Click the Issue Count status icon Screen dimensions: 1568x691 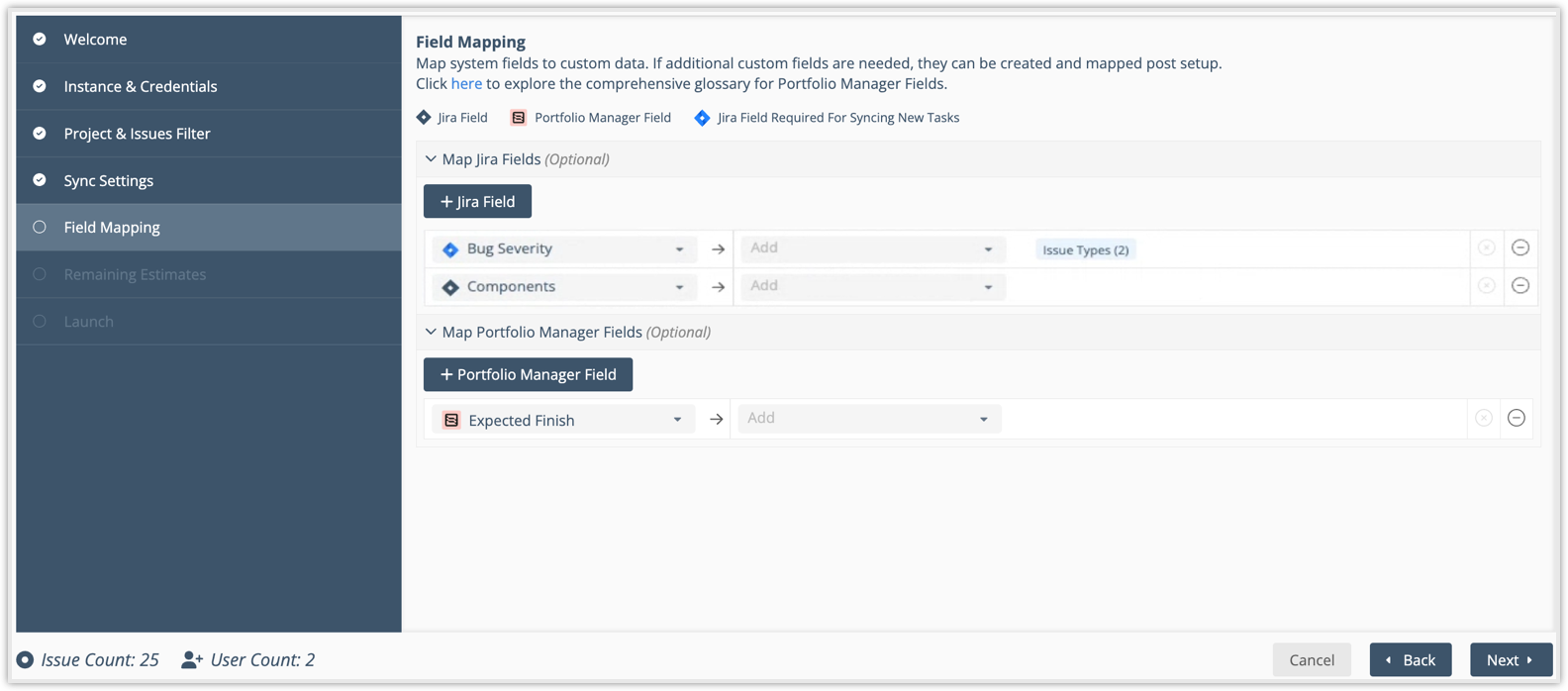tap(26, 660)
